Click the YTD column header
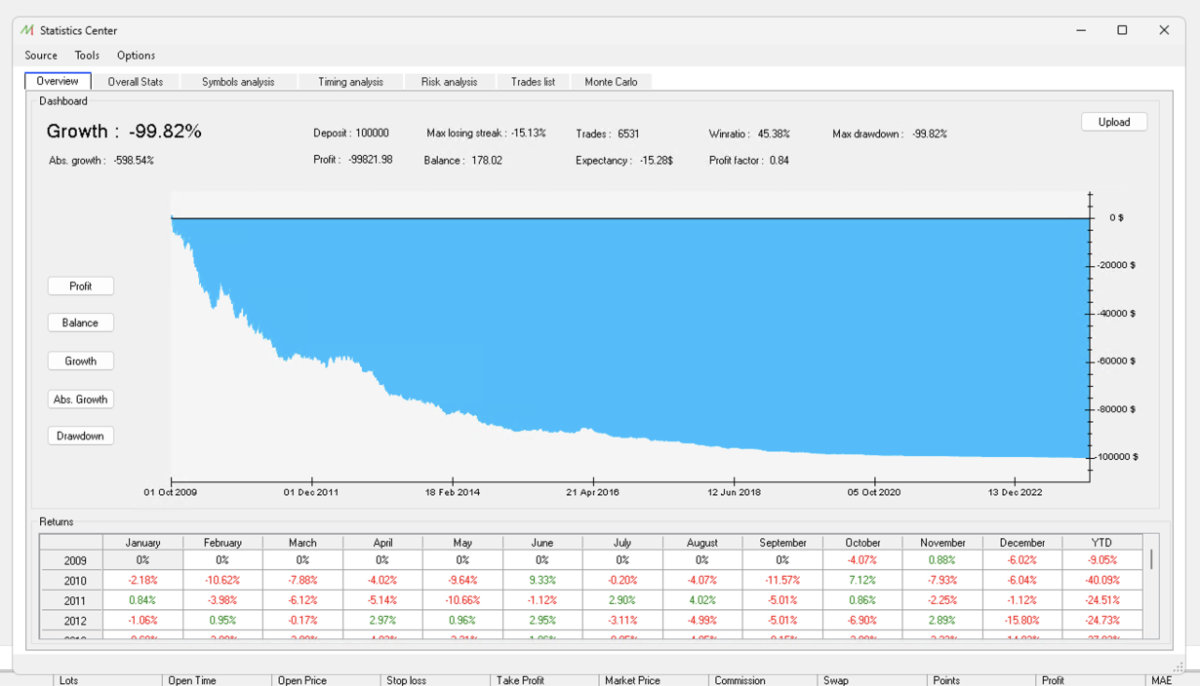 1102,543
